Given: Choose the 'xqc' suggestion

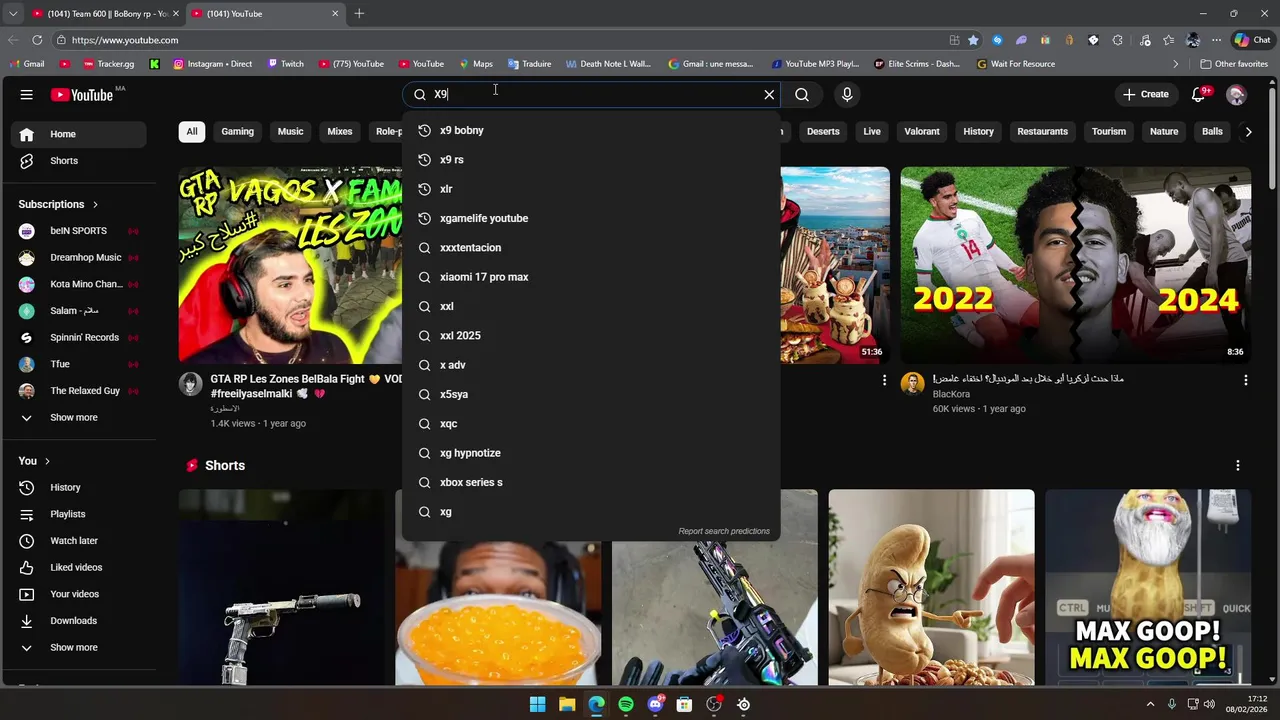Looking at the screenshot, I should tap(591, 424).
